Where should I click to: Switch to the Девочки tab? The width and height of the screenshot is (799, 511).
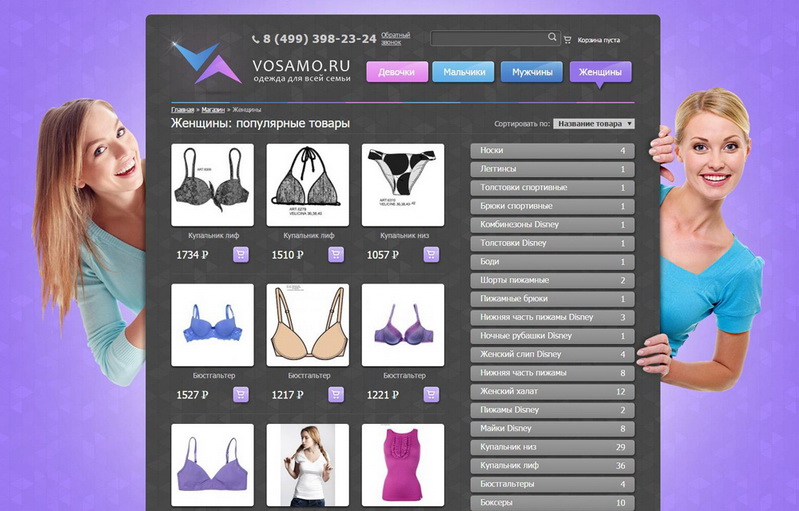tap(397, 72)
